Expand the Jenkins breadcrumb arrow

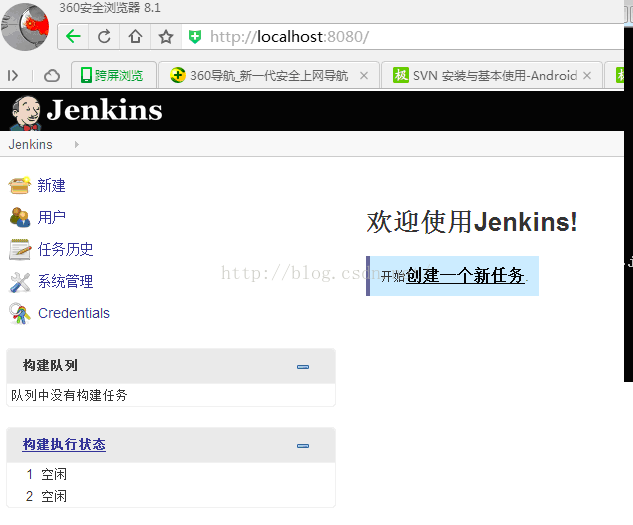pos(77,145)
